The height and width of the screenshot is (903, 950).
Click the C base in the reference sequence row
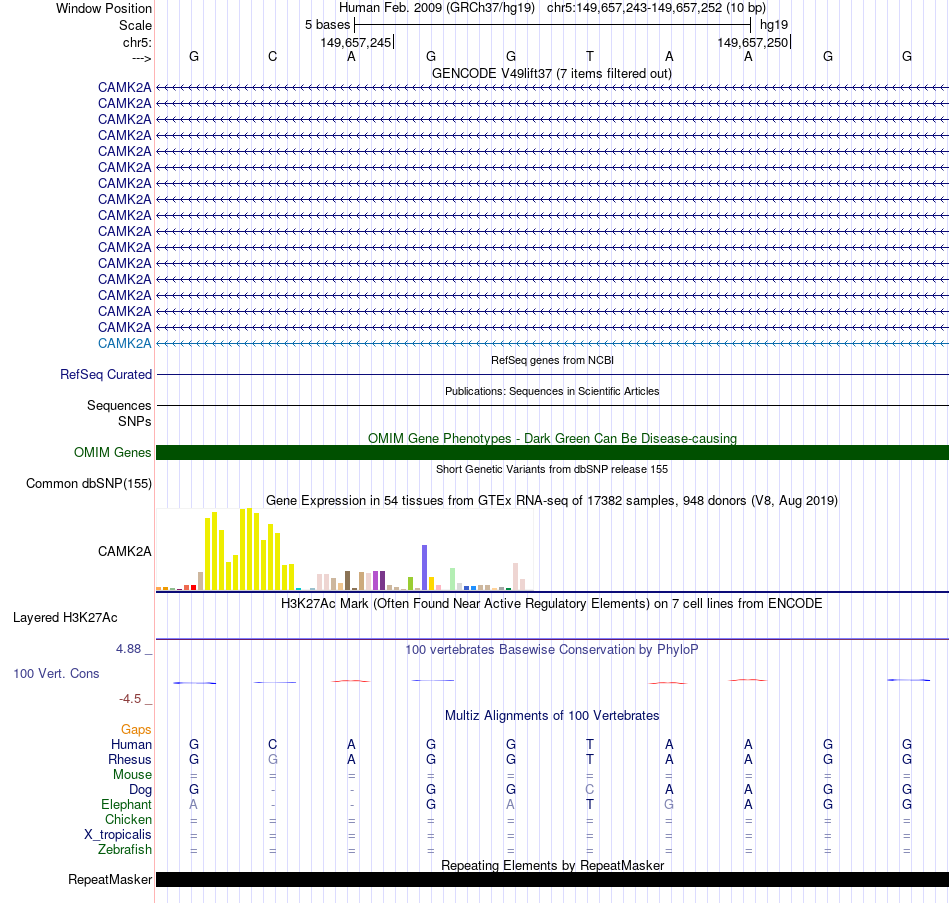click(273, 56)
